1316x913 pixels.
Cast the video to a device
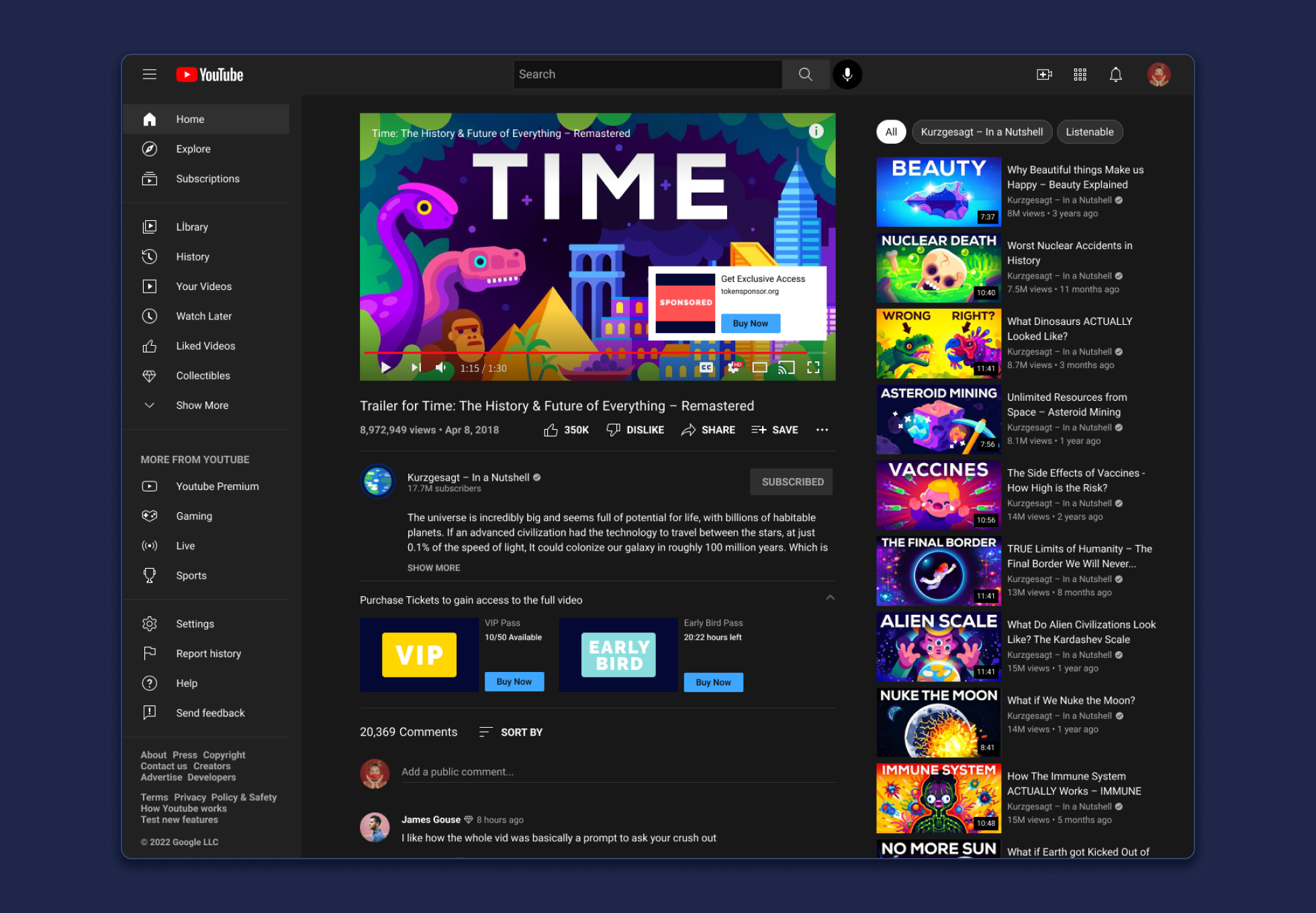point(786,367)
